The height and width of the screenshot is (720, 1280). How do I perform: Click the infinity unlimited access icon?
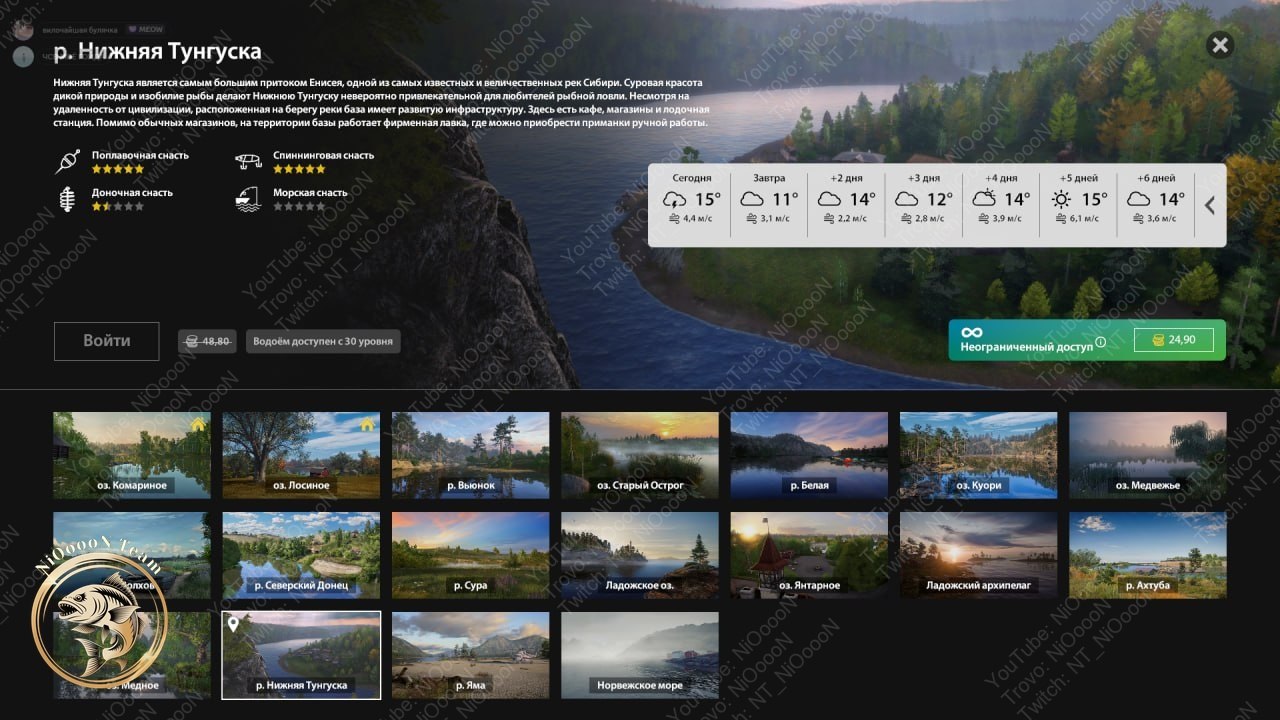click(972, 332)
